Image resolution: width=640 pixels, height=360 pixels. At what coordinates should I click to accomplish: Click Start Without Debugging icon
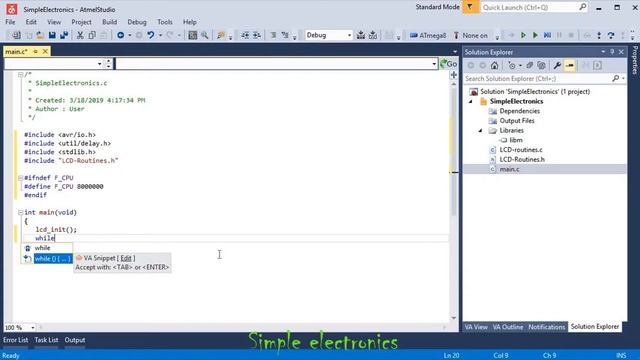tap(535, 36)
